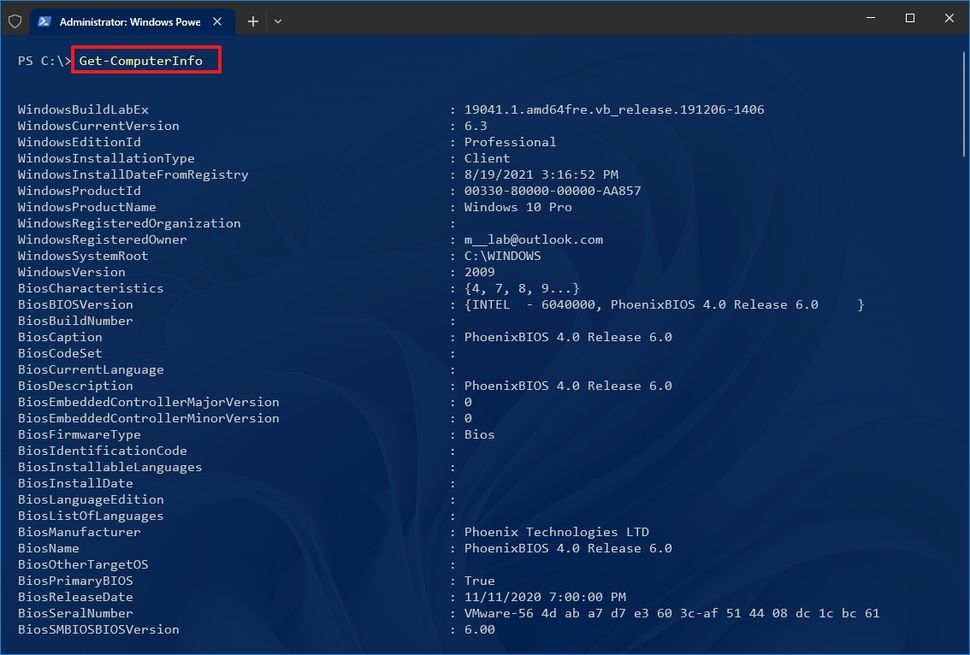Click the maximize button of the window
The image size is (970, 655).
tap(909, 18)
